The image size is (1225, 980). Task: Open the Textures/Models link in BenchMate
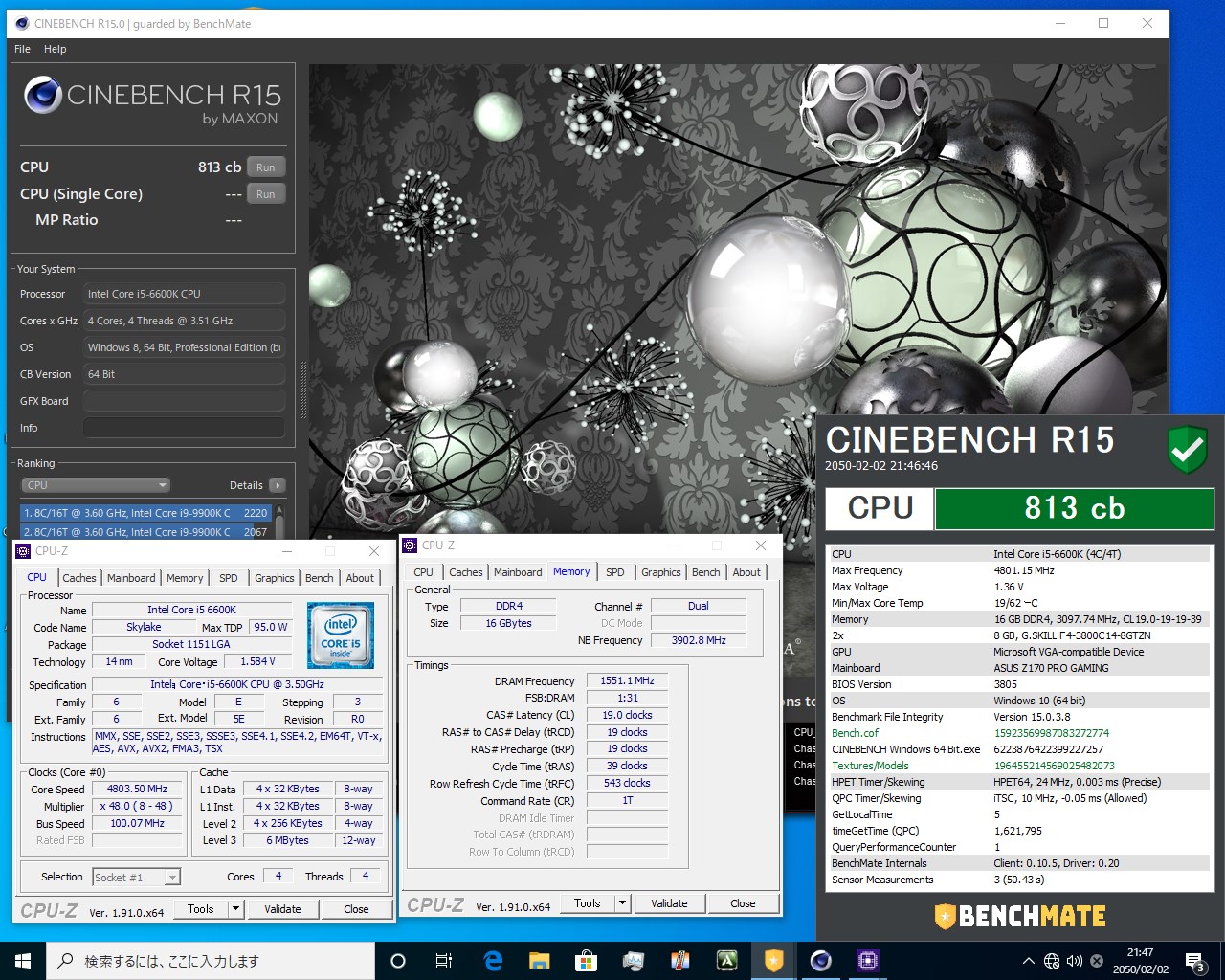(870, 766)
